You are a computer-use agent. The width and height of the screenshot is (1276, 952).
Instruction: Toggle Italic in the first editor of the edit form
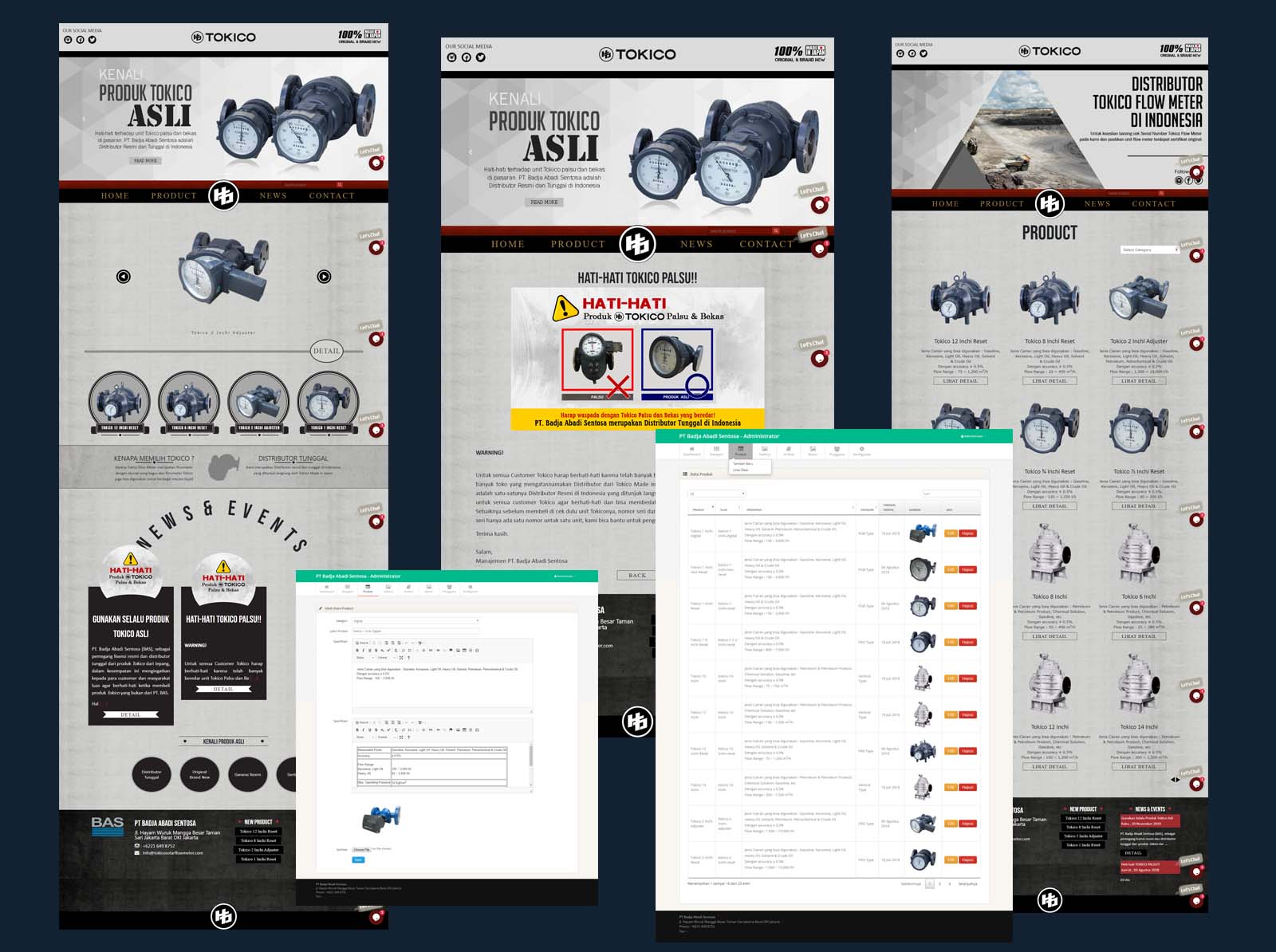coord(364,651)
